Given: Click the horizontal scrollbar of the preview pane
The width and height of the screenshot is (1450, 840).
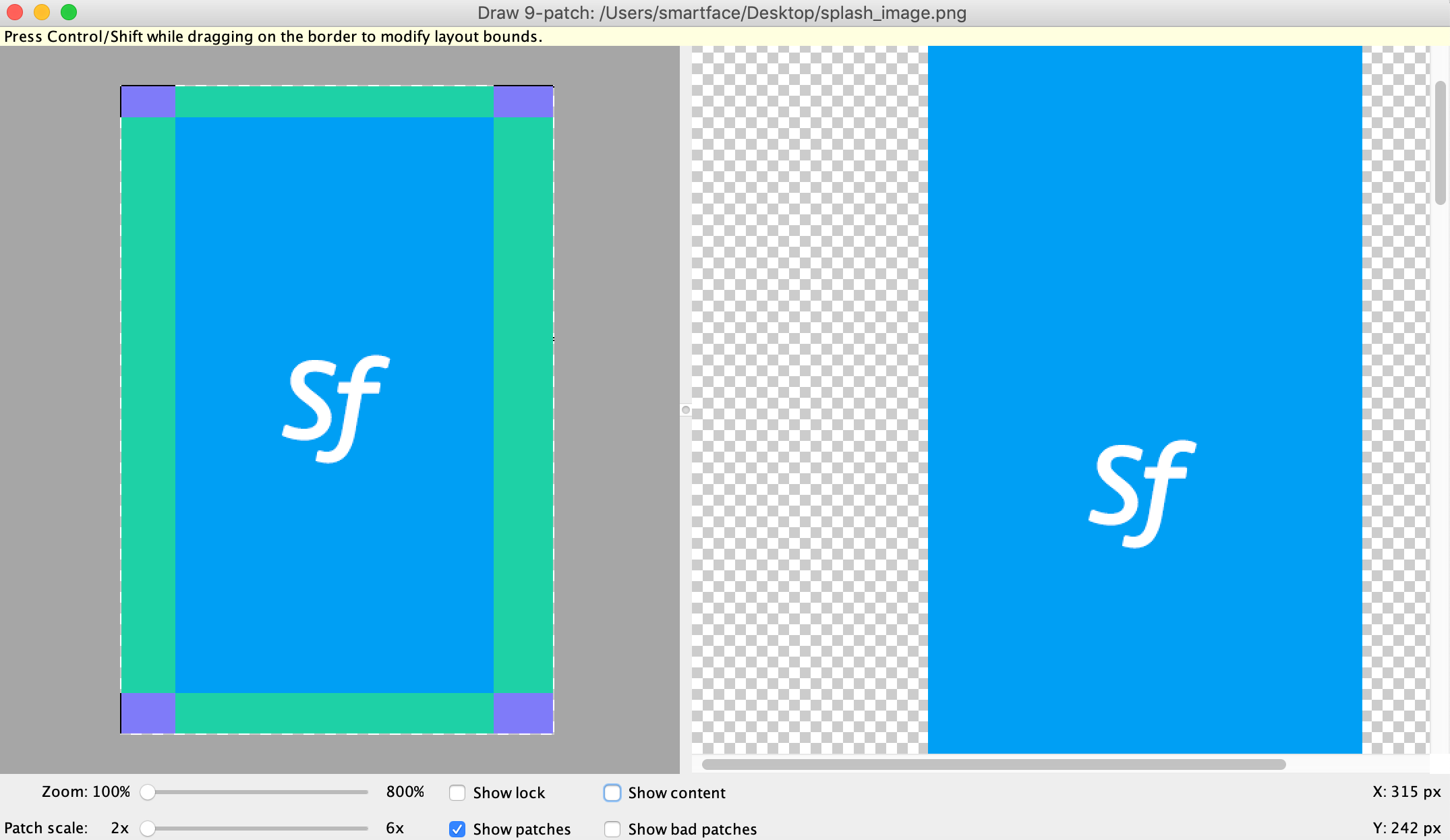Looking at the screenshot, I should 993,764.
